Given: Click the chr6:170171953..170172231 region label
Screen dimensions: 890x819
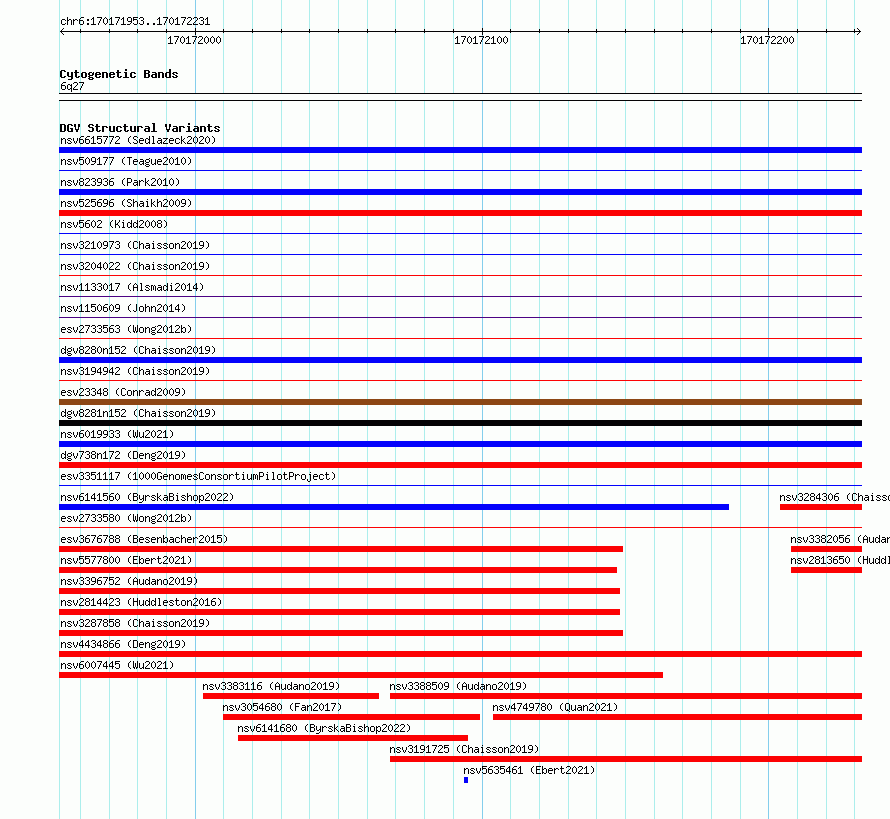Looking at the screenshot, I should click(x=135, y=22).
